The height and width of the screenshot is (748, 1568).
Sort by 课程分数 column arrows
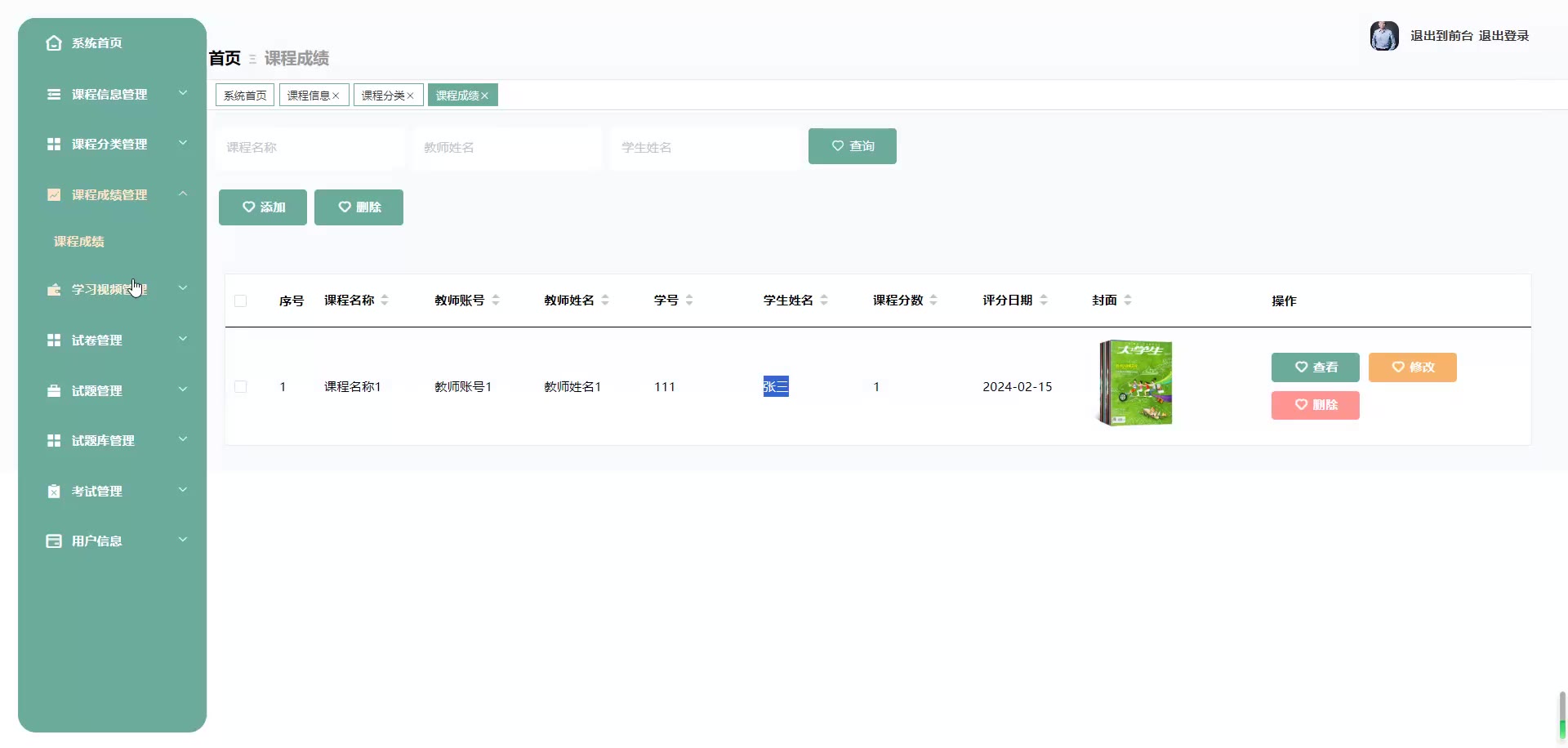(933, 300)
